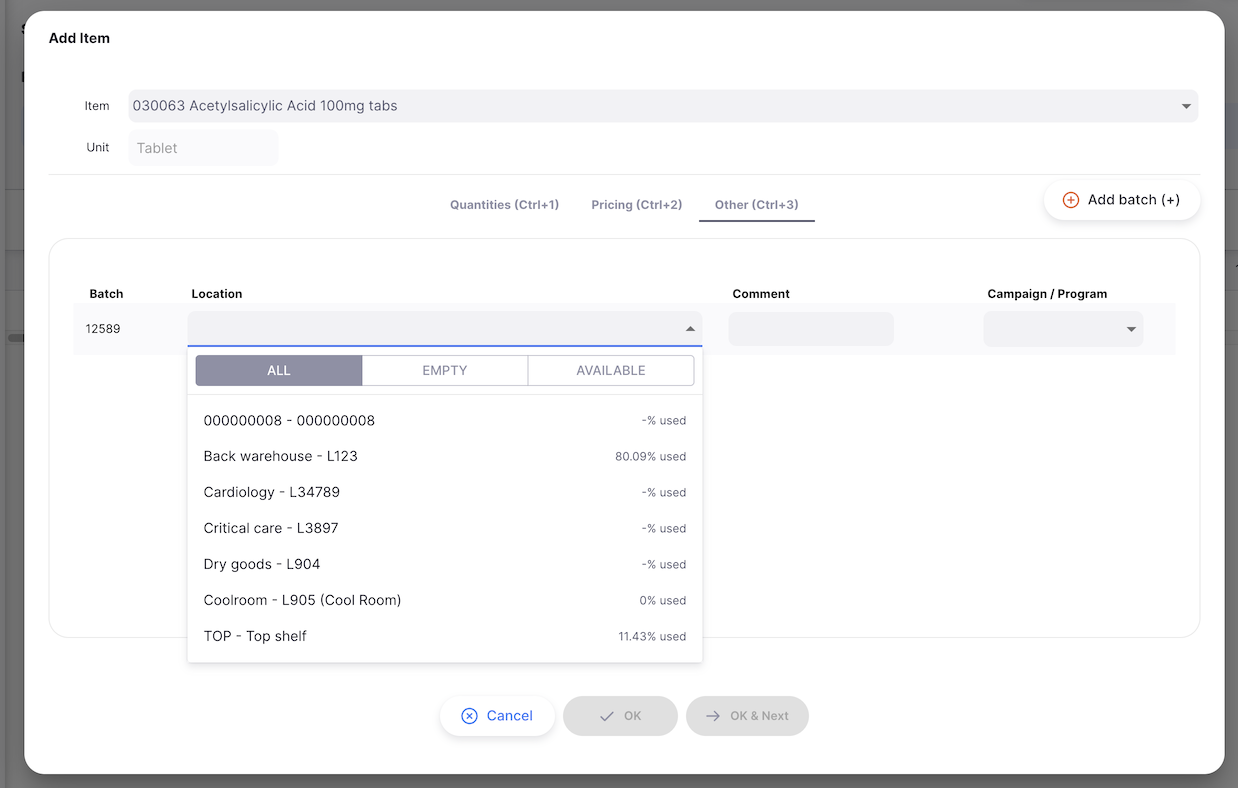Viewport: 1238px width, 788px height.
Task: Click the Comment input field
Action: point(811,329)
